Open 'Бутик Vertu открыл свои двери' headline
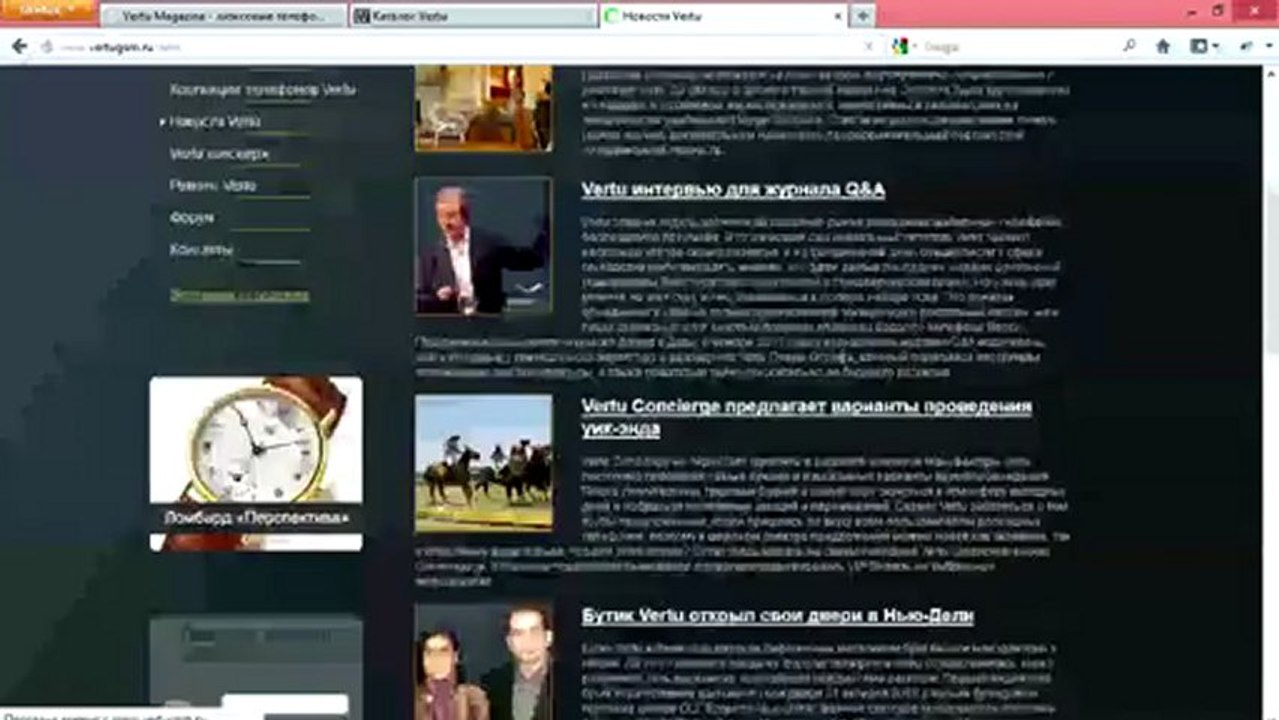 [x=778, y=616]
